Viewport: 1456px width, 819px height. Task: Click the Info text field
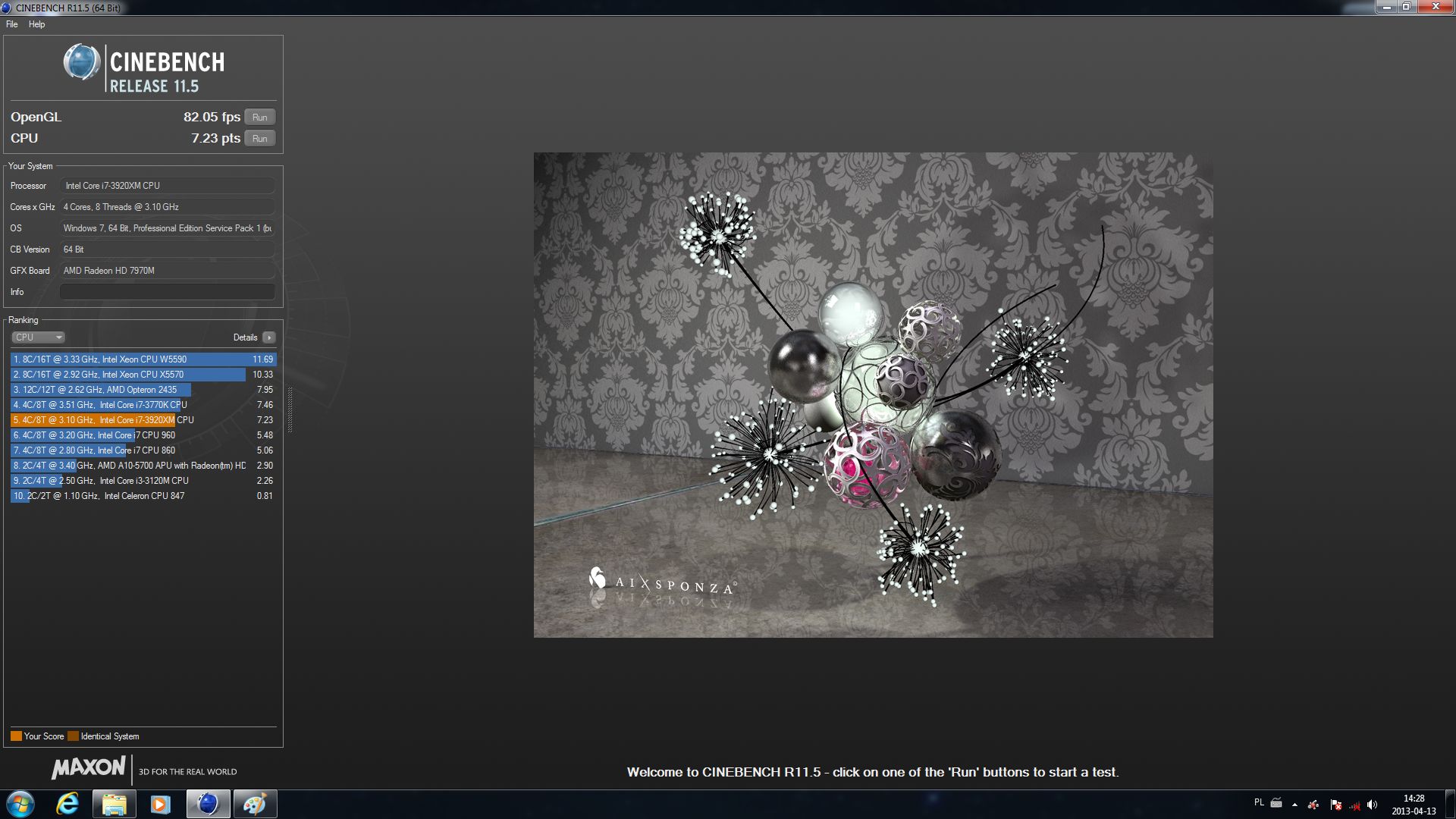[167, 292]
